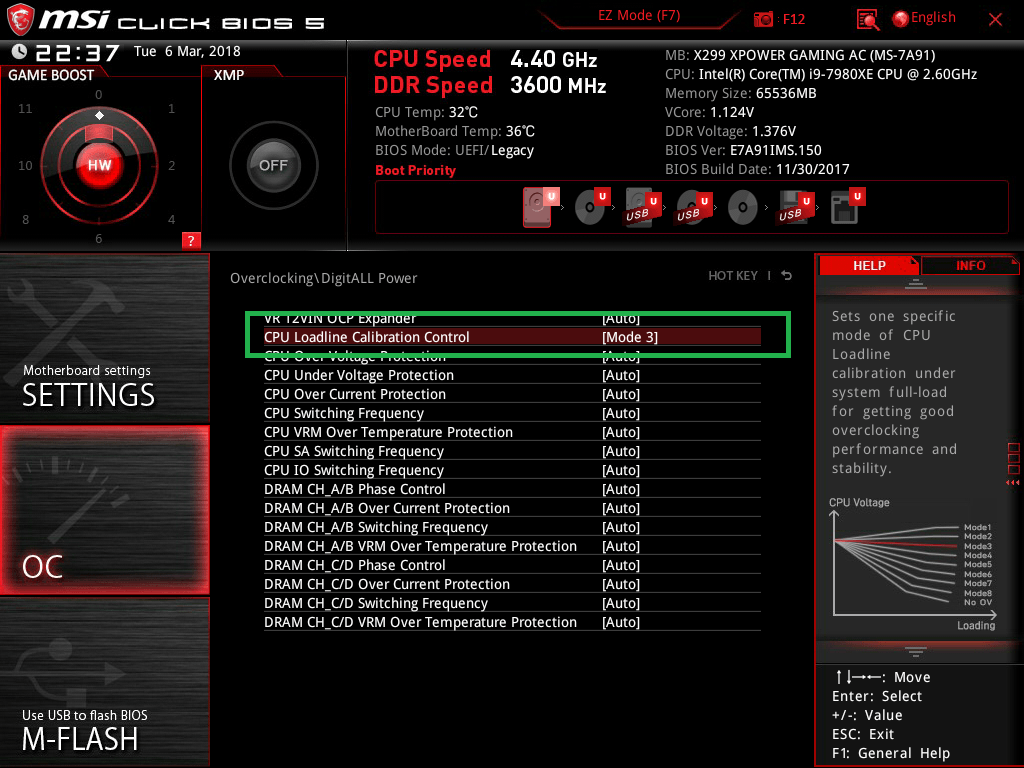The height and width of the screenshot is (768, 1024).
Task: Click the red question mark help icon
Action: [x=191, y=240]
